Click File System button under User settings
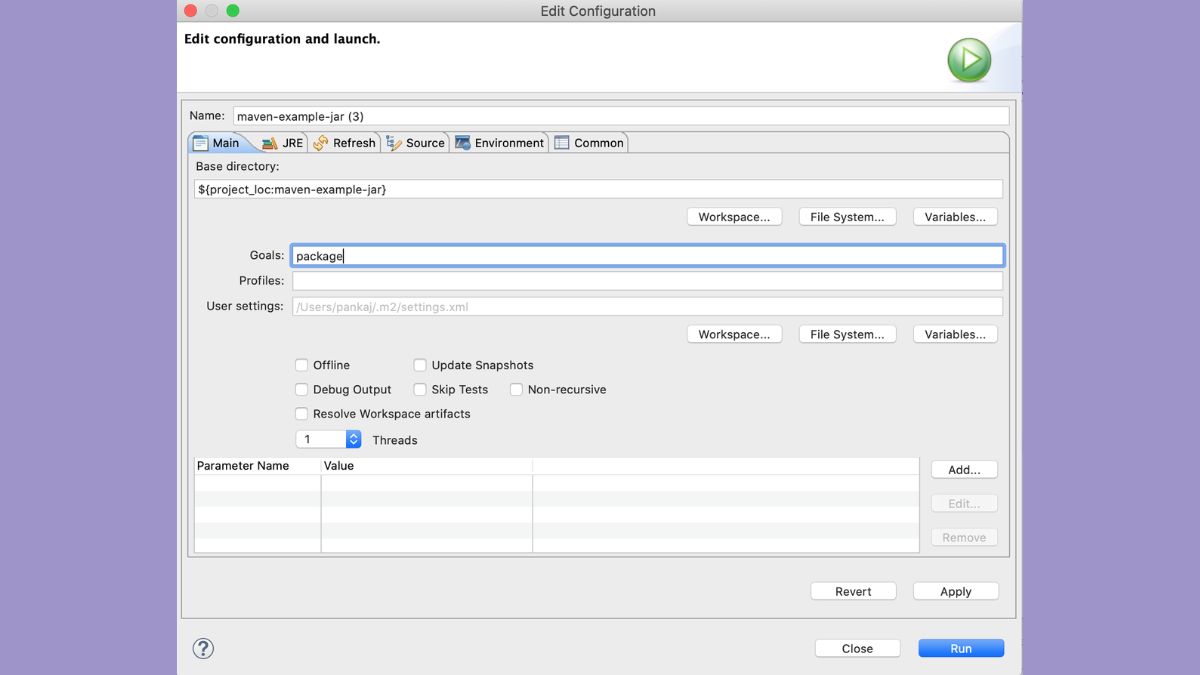 pos(847,334)
